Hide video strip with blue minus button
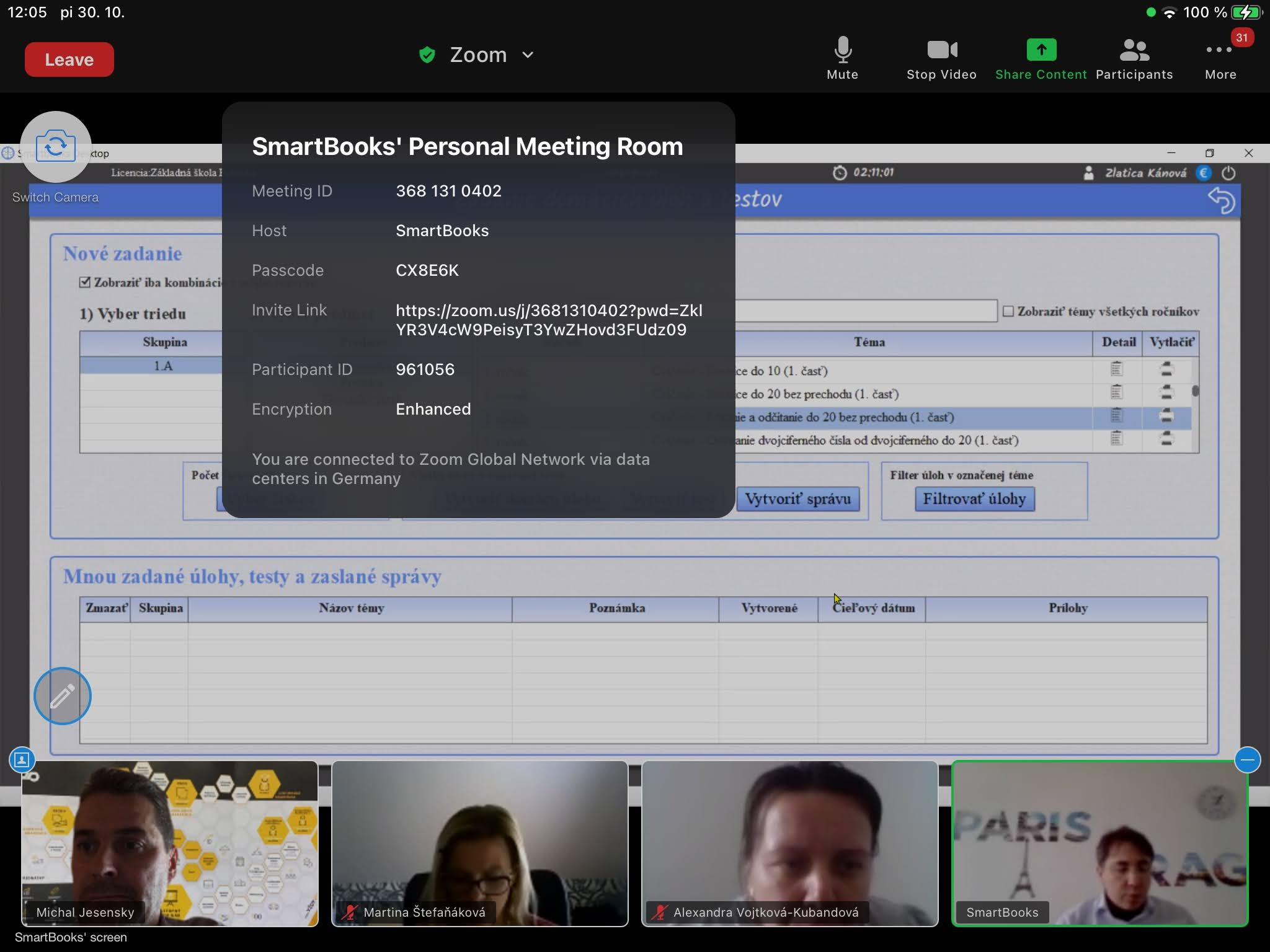1270x952 pixels. tap(1247, 759)
